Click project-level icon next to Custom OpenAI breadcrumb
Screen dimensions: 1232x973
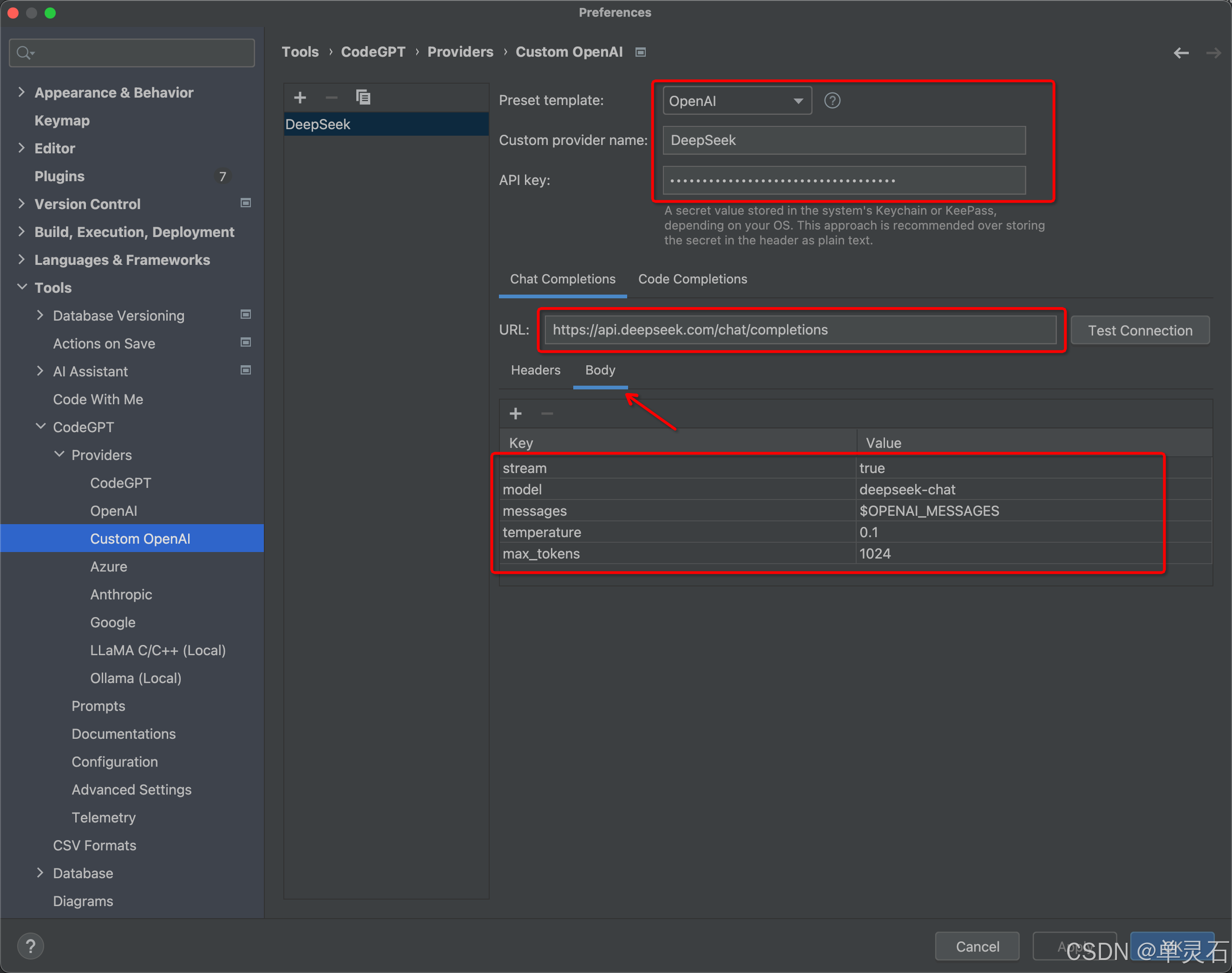coord(641,53)
